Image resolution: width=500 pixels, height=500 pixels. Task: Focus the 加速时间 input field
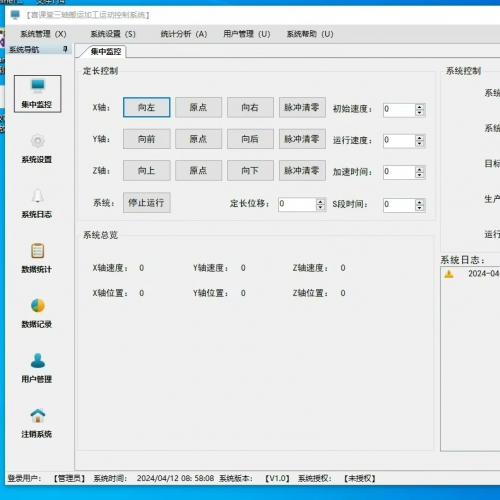coord(399,172)
